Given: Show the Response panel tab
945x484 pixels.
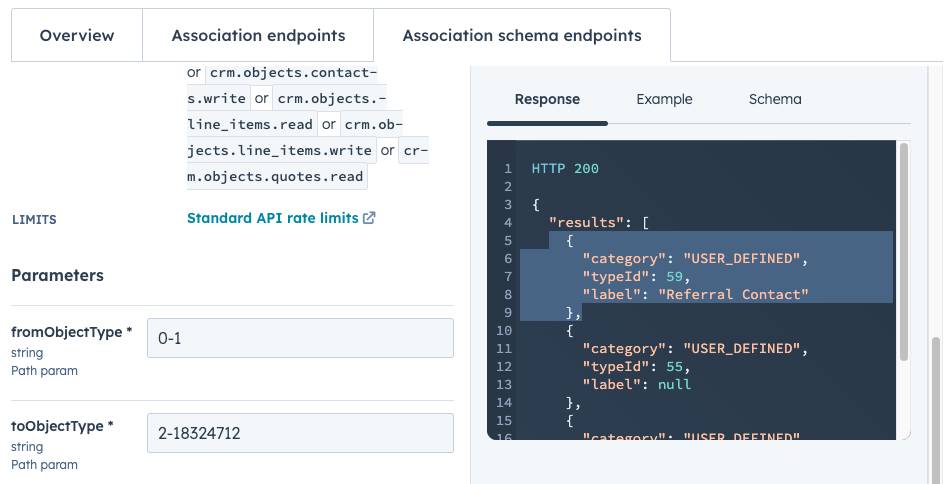Looking at the screenshot, I should [547, 99].
